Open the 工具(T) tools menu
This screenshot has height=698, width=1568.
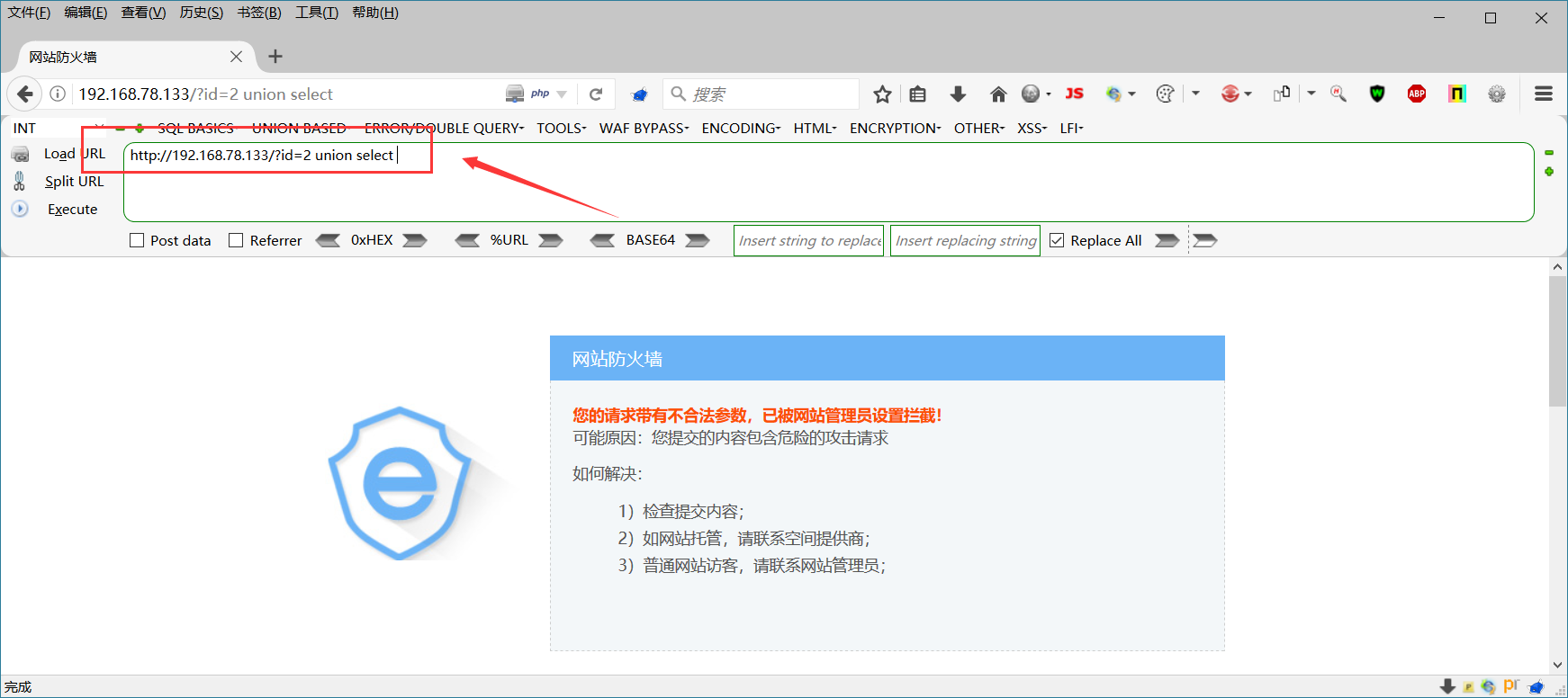tap(317, 13)
